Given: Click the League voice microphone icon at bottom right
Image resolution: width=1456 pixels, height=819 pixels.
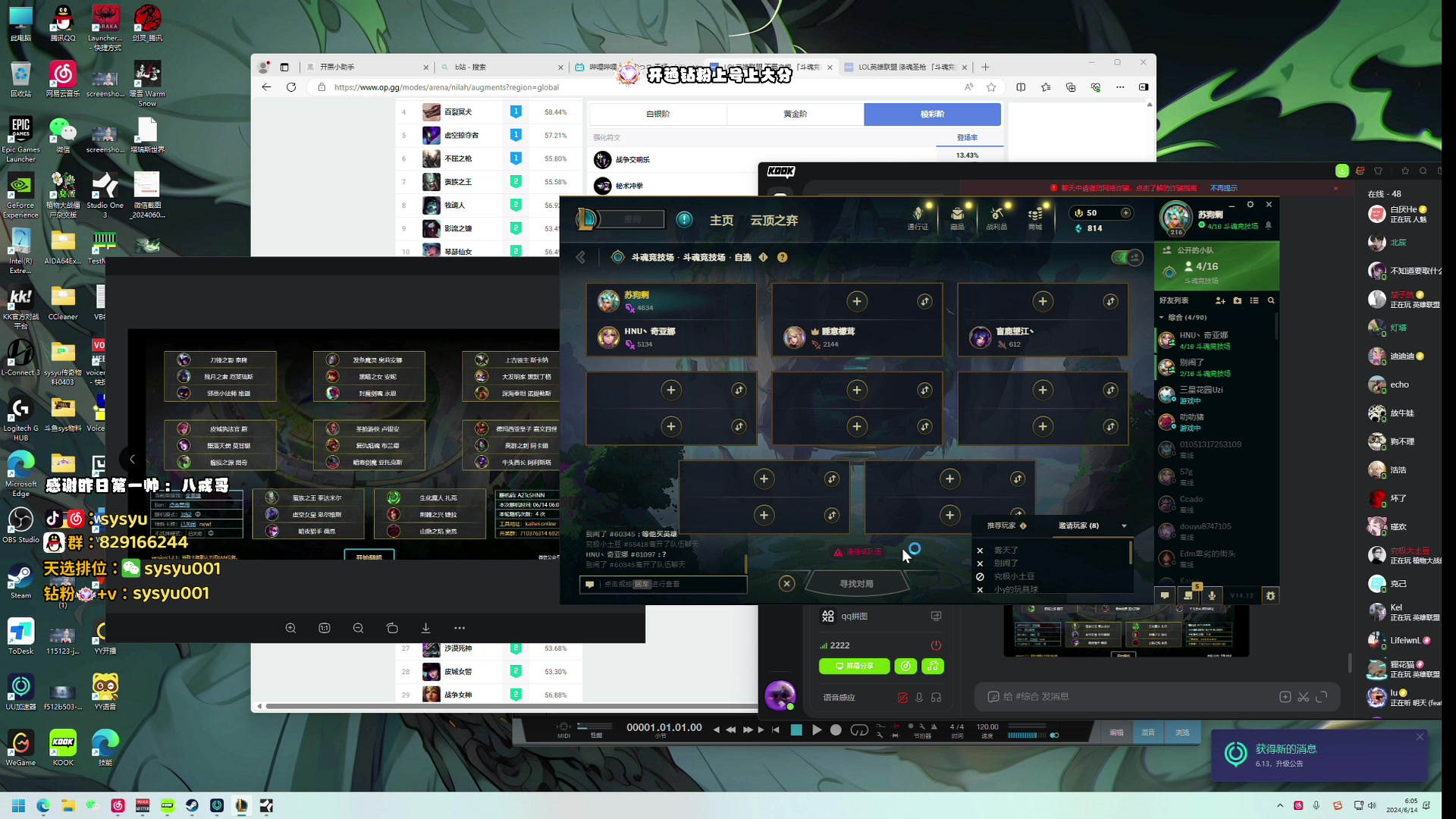Looking at the screenshot, I should (x=1212, y=595).
